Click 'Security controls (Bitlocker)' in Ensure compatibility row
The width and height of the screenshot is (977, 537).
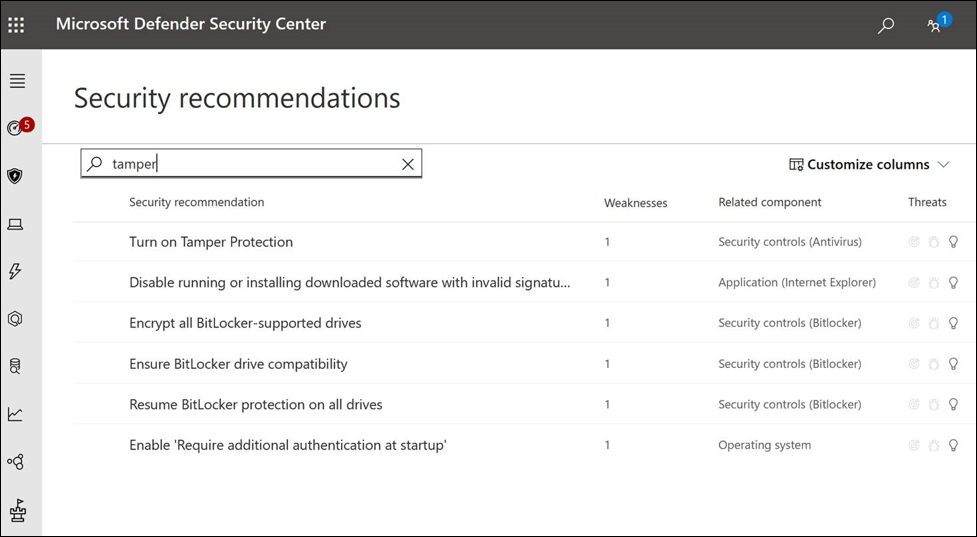(790, 364)
